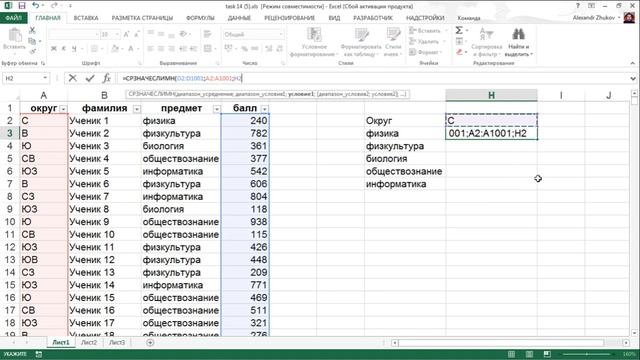The height and width of the screenshot is (360, 640).
Task: Open filter dropdown for предмет column
Action: pyautogui.click(x=217, y=109)
